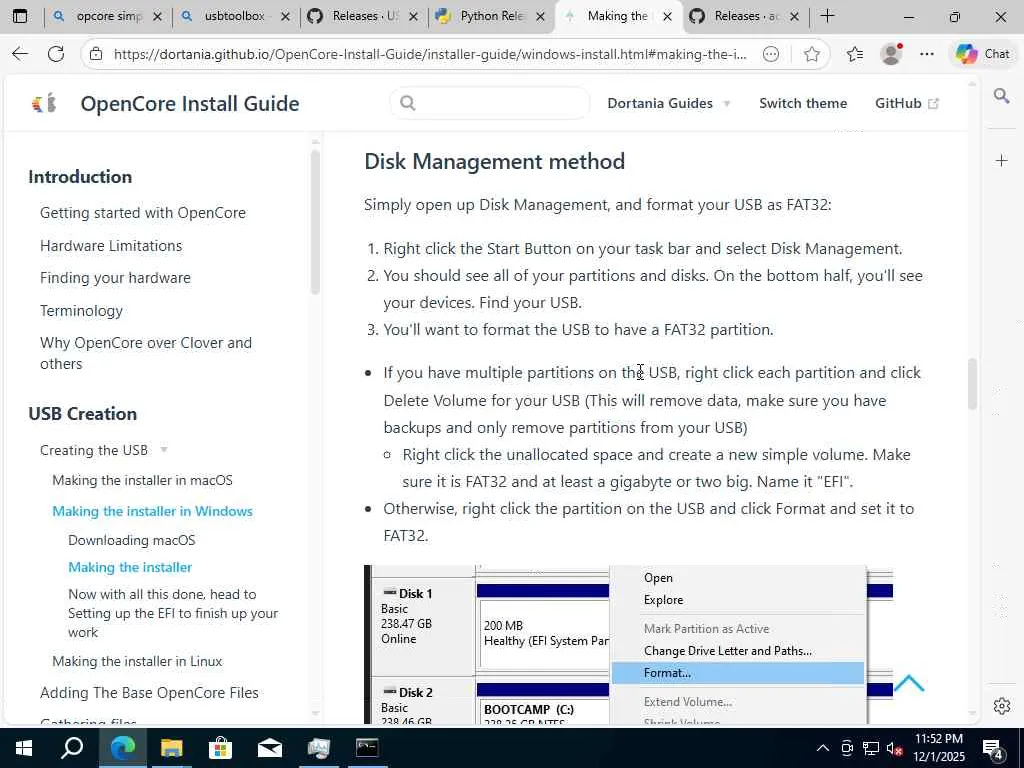Image resolution: width=1024 pixels, height=768 pixels.
Task: Open the taskbar clock and date
Action: [x=938, y=748]
